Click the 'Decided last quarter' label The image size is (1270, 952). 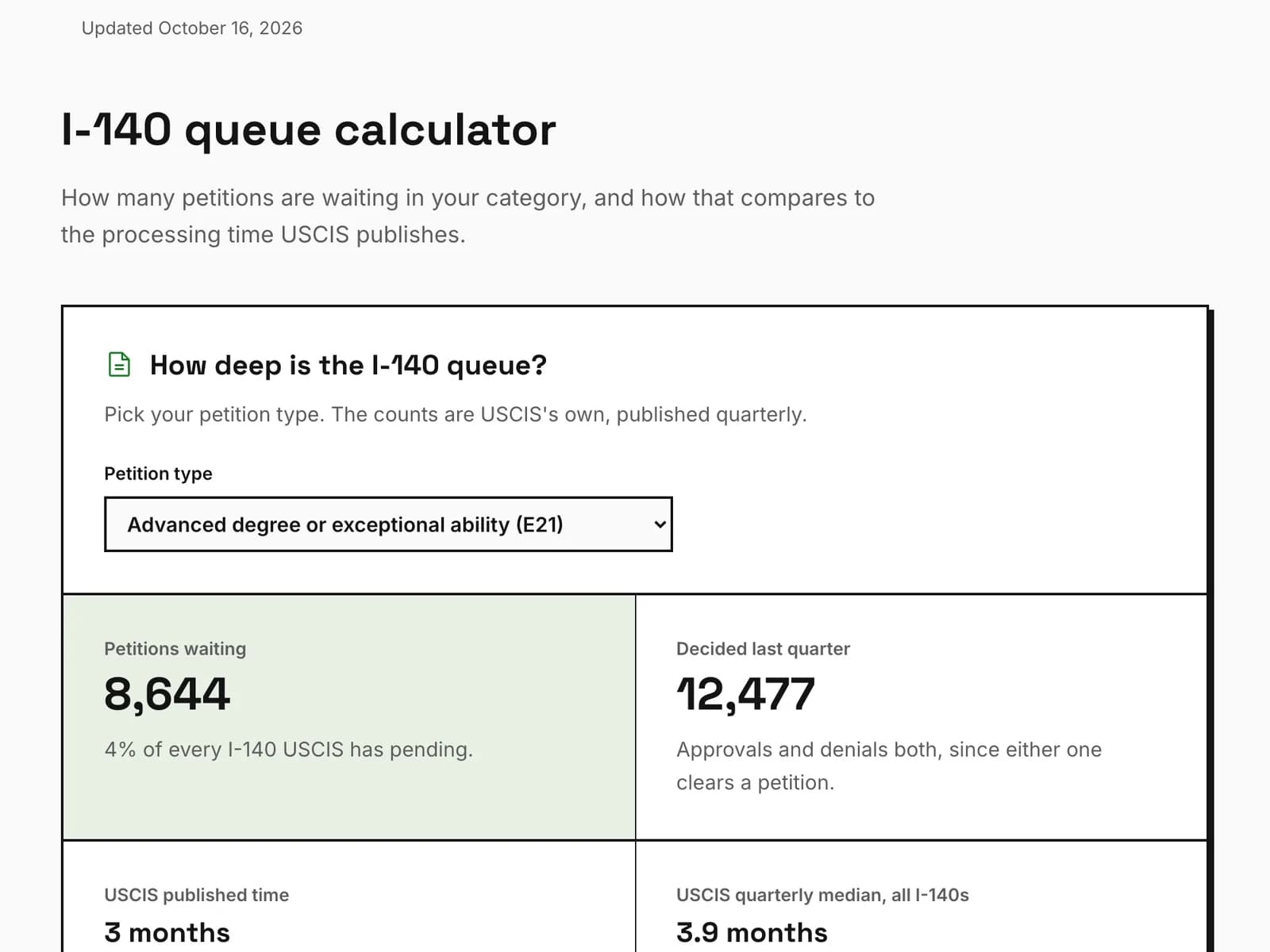pyautogui.click(x=763, y=649)
